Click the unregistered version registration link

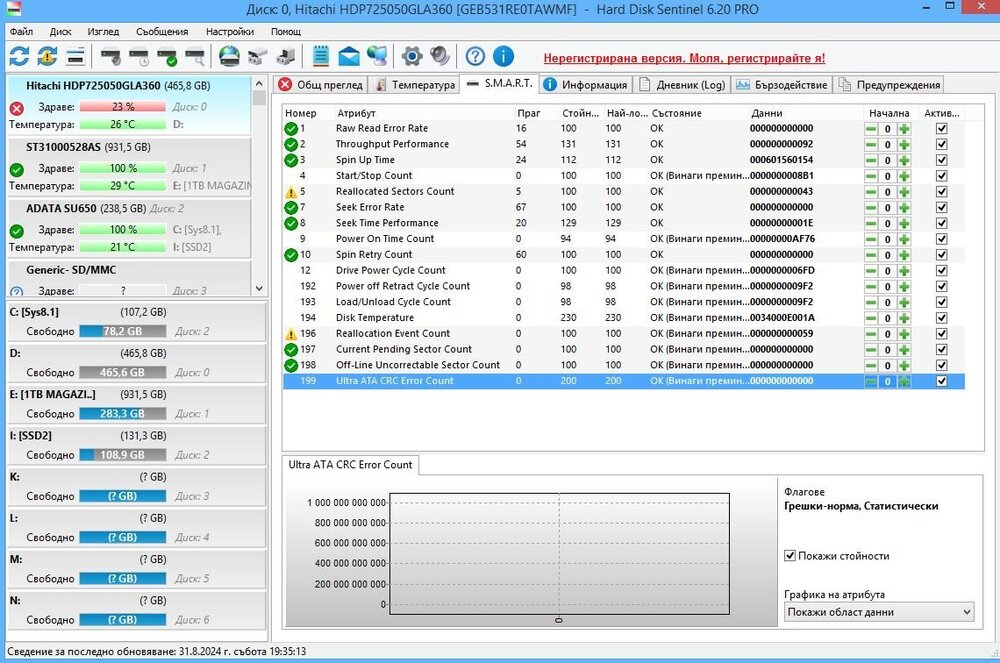click(684, 58)
